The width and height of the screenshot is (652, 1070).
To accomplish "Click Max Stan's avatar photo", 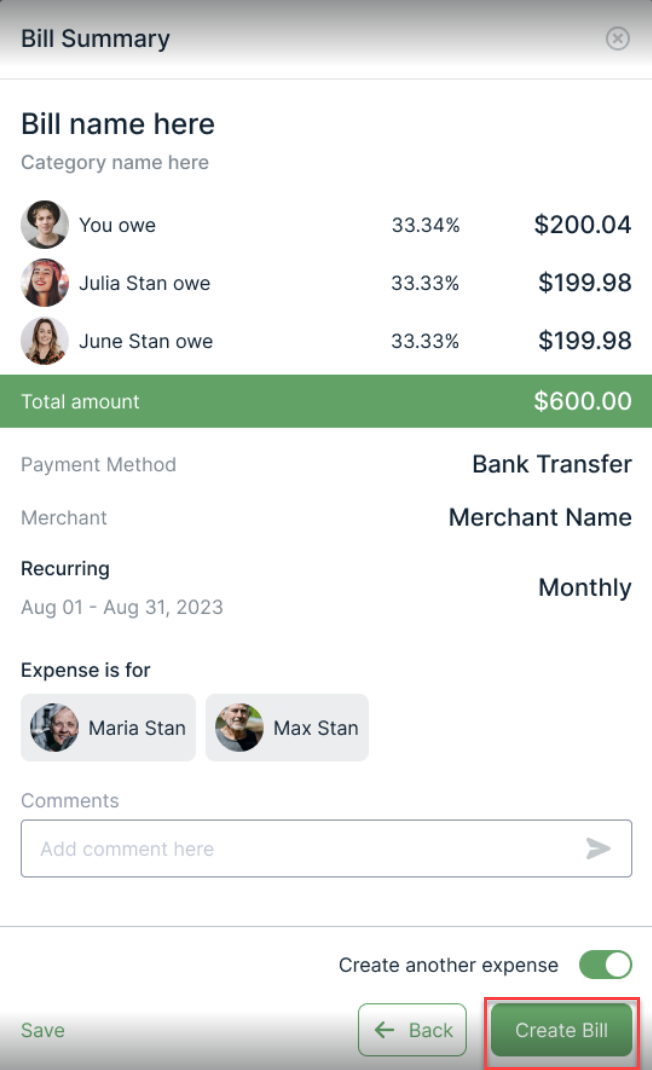I will coord(239,728).
